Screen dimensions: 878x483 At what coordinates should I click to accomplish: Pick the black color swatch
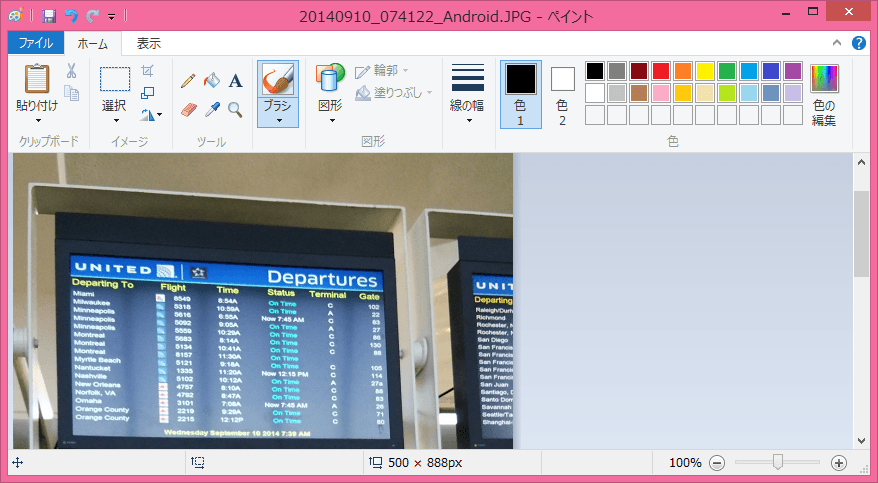pos(595,71)
